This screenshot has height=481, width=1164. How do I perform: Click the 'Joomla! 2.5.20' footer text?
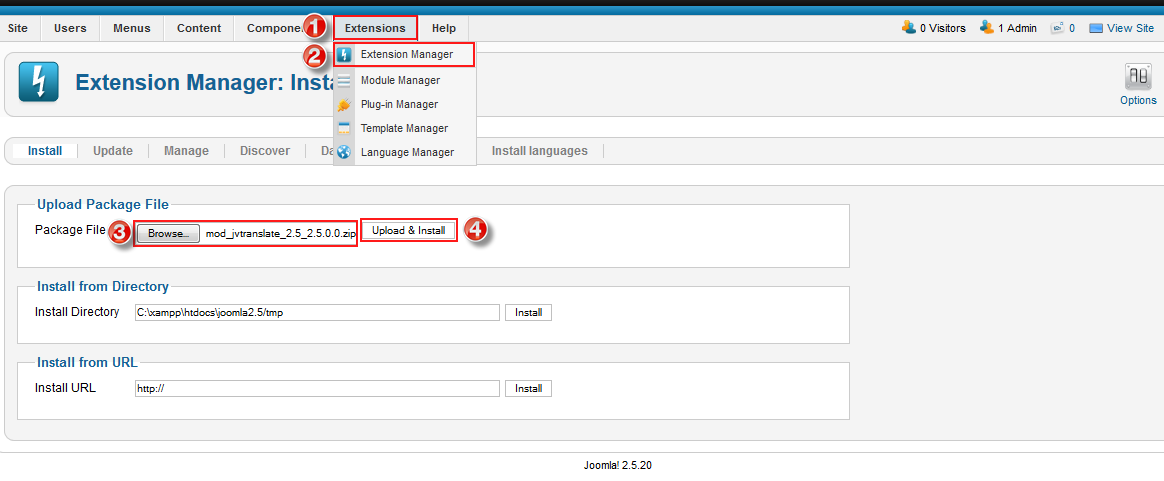pos(618,466)
